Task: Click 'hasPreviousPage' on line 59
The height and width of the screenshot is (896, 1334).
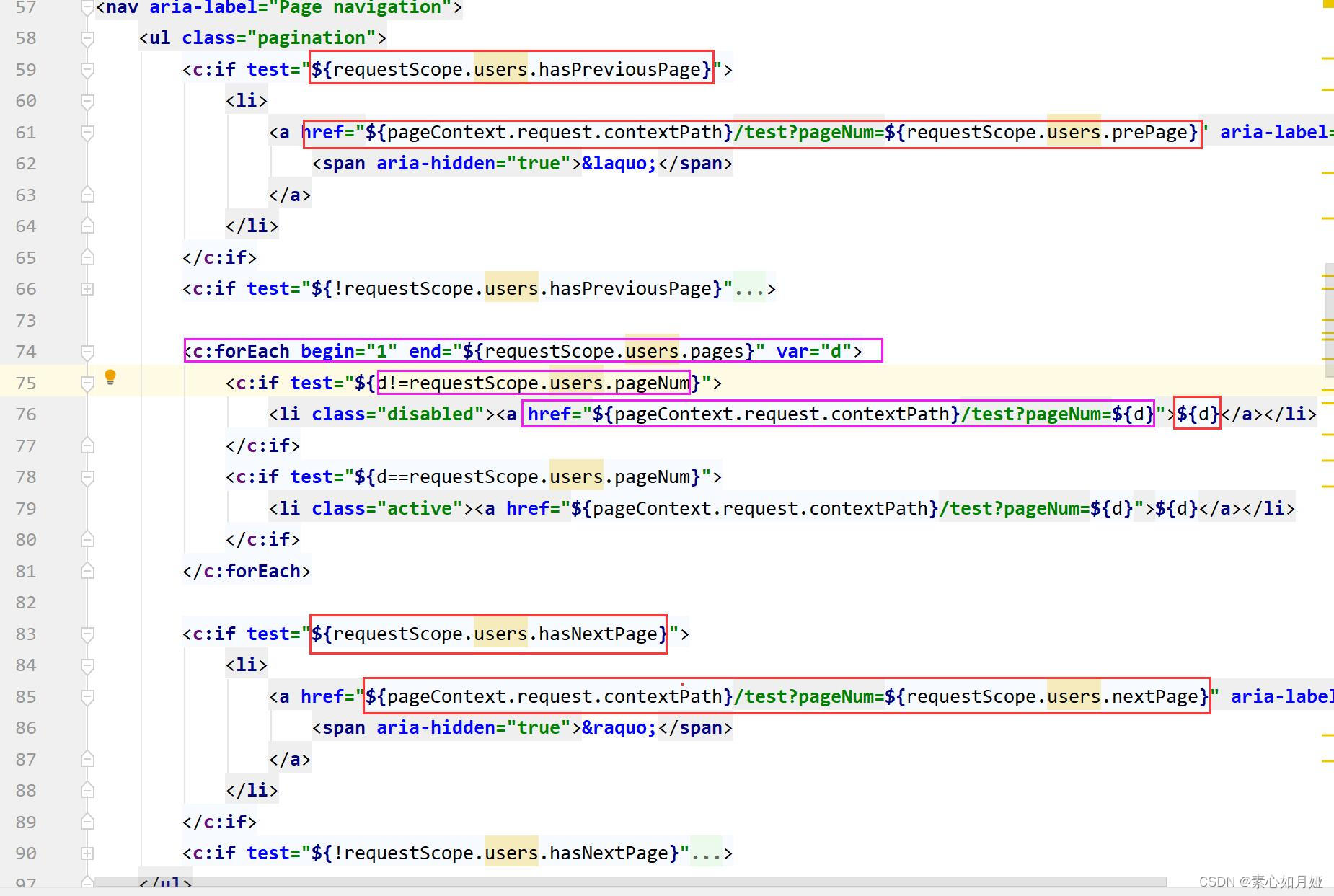Action: pos(619,70)
